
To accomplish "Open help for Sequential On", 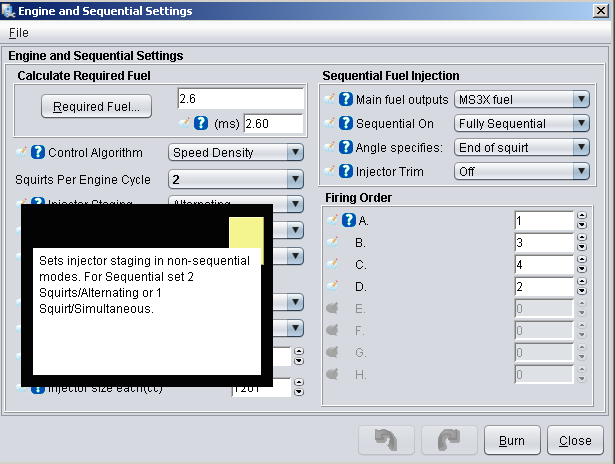I will (346, 123).
